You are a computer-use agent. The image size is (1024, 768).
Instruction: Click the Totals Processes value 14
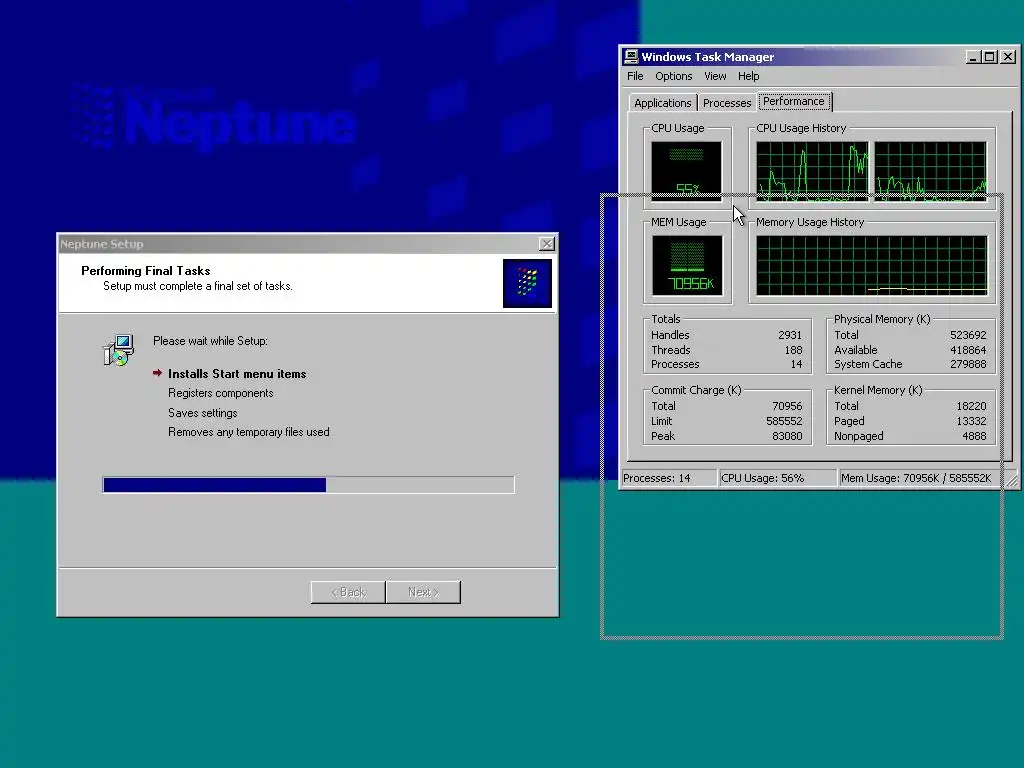click(x=796, y=364)
